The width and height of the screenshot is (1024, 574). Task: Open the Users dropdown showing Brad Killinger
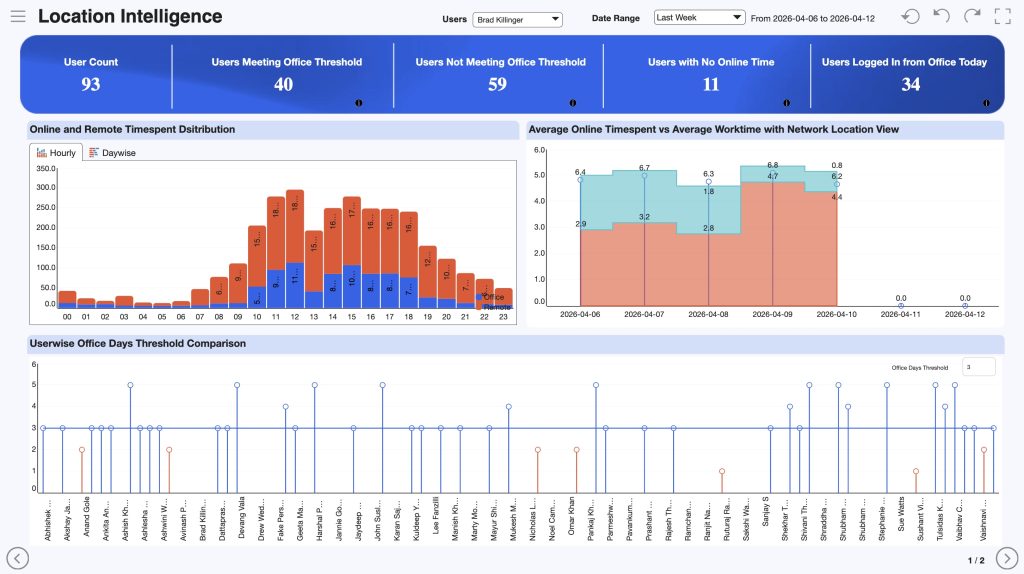[x=518, y=19]
